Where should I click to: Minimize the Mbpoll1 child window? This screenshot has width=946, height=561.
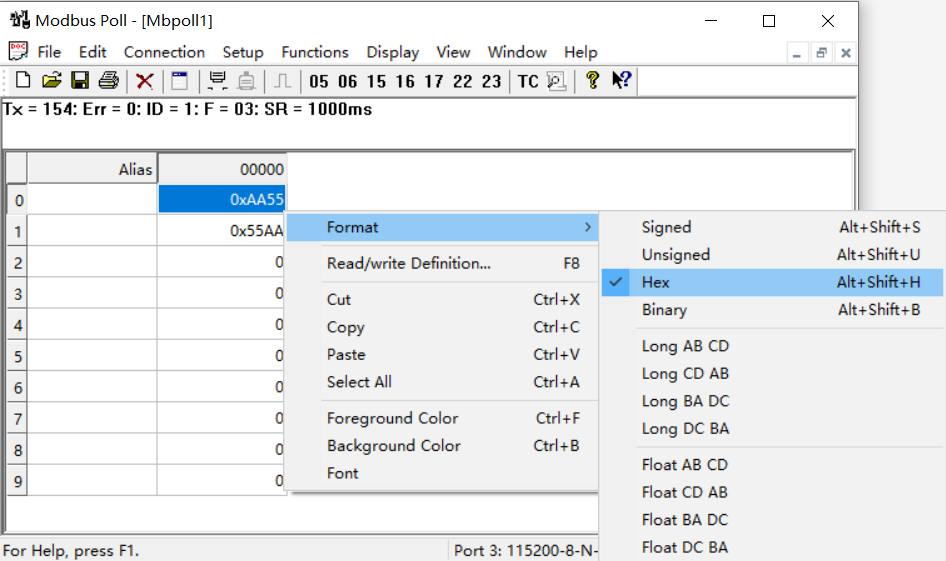pos(796,53)
